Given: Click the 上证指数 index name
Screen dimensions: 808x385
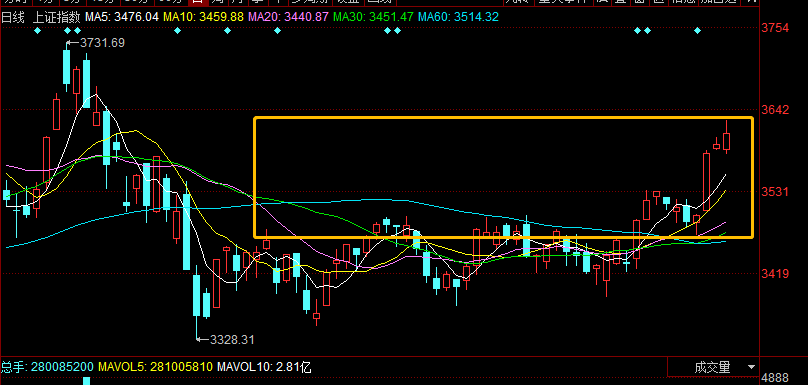Looking at the screenshot, I should pyautogui.click(x=57, y=18).
